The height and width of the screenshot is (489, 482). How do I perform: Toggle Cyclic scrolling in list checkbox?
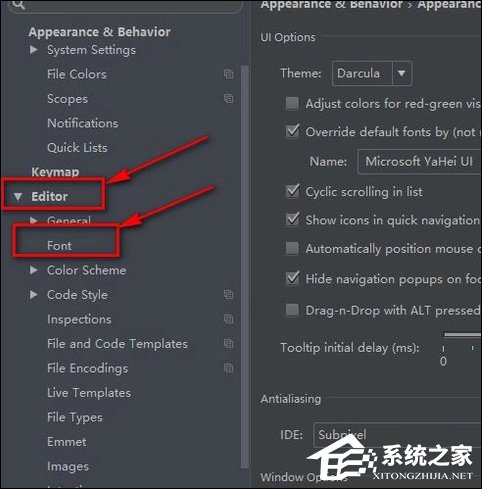coord(292,191)
